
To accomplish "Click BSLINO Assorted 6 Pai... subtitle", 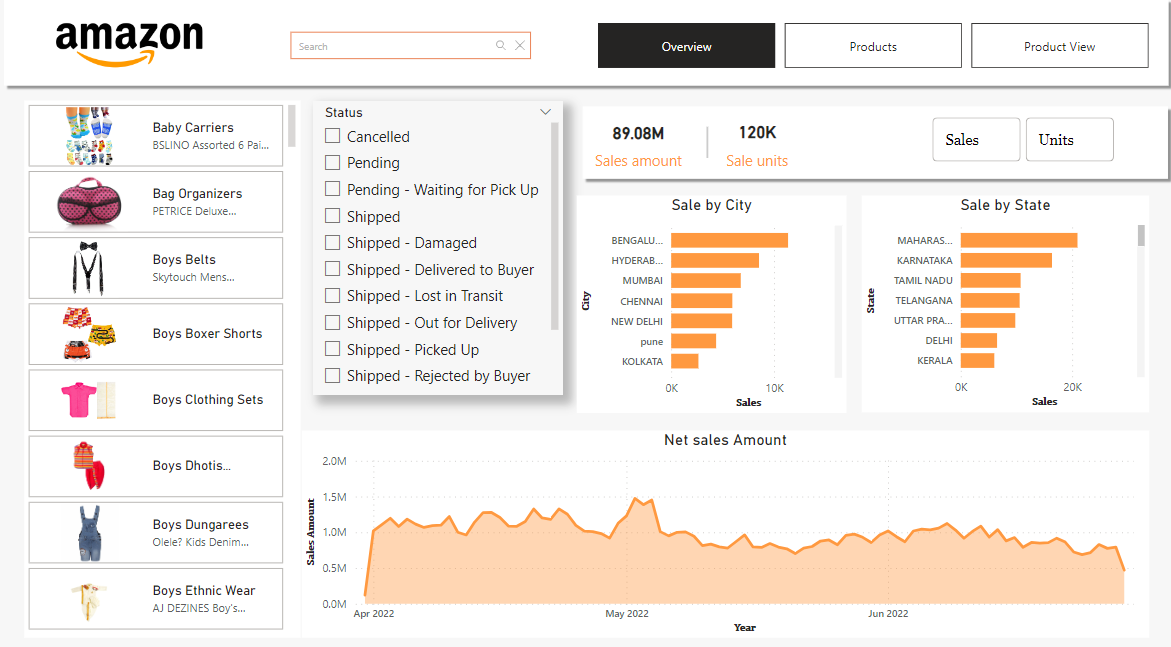I will point(211,145).
